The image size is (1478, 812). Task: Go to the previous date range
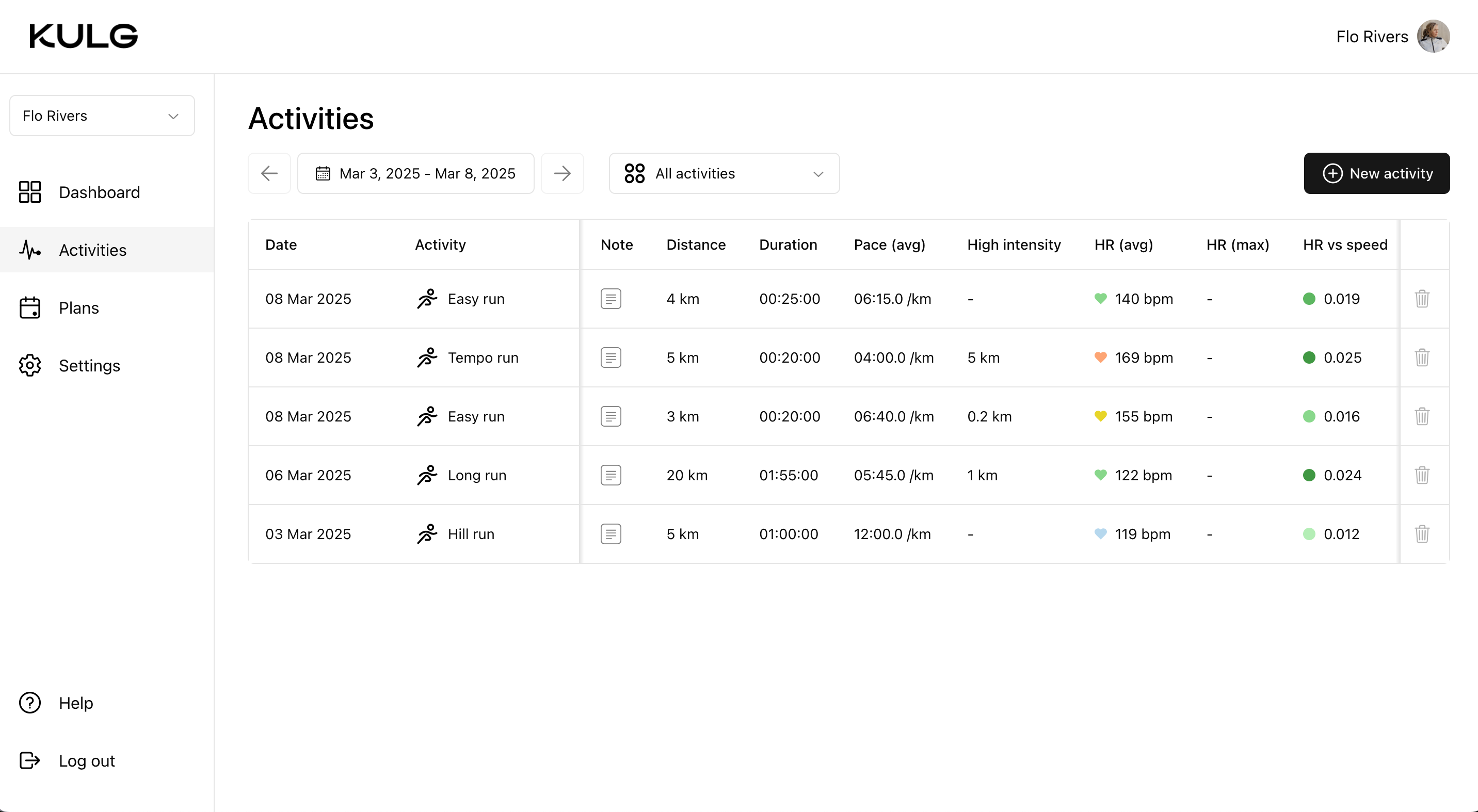pyautogui.click(x=269, y=173)
